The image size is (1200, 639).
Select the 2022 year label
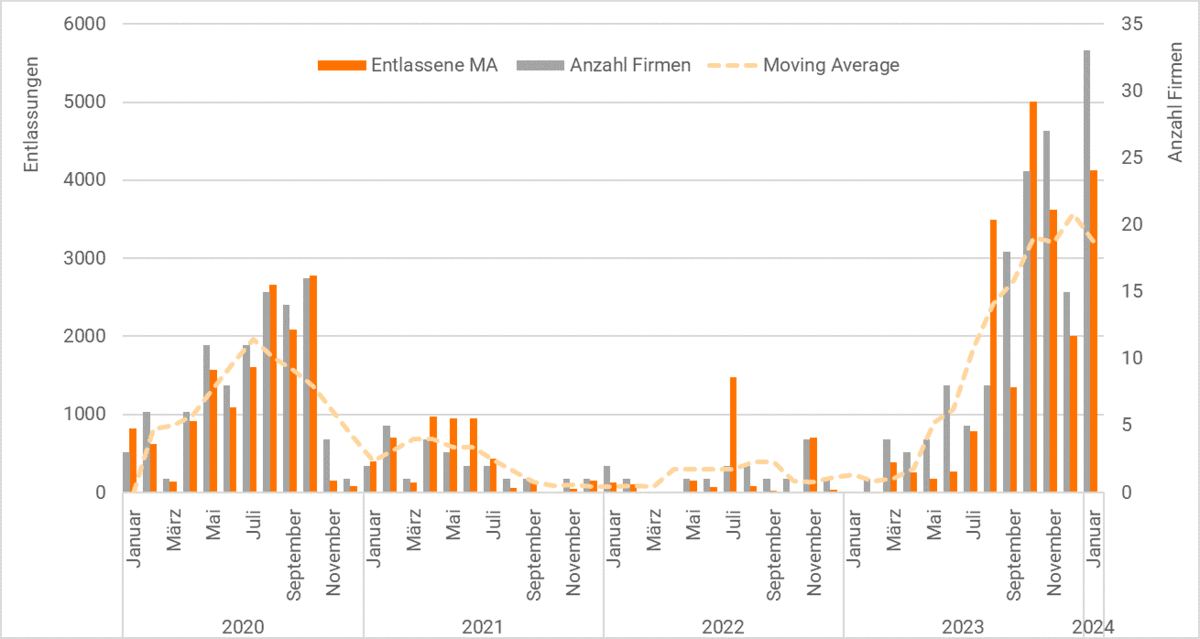pyautogui.click(x=723, y=627)
